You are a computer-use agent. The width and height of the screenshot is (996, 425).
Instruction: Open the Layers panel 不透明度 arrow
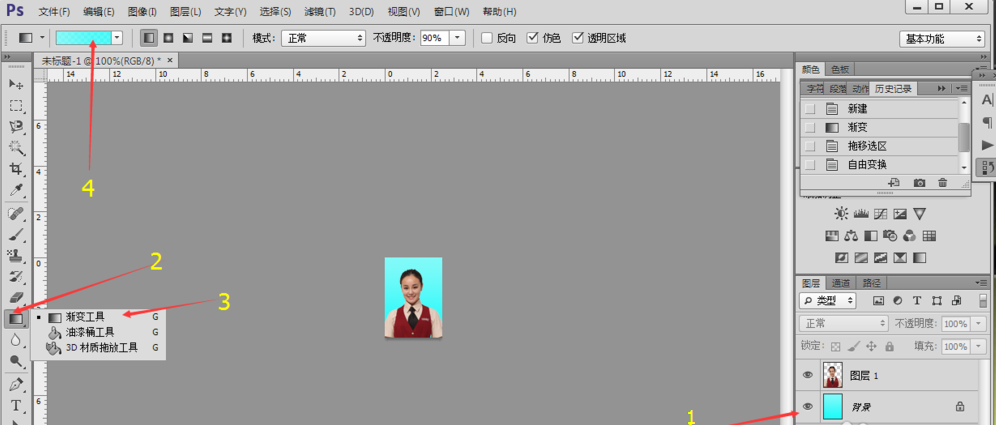point(979,323)
